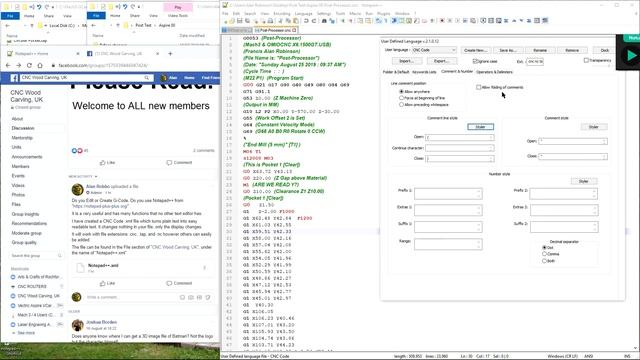Click the Open file icon in Notepad++ toolbar
The width and height of the screenshot is (640, 360).
point(232,21)
